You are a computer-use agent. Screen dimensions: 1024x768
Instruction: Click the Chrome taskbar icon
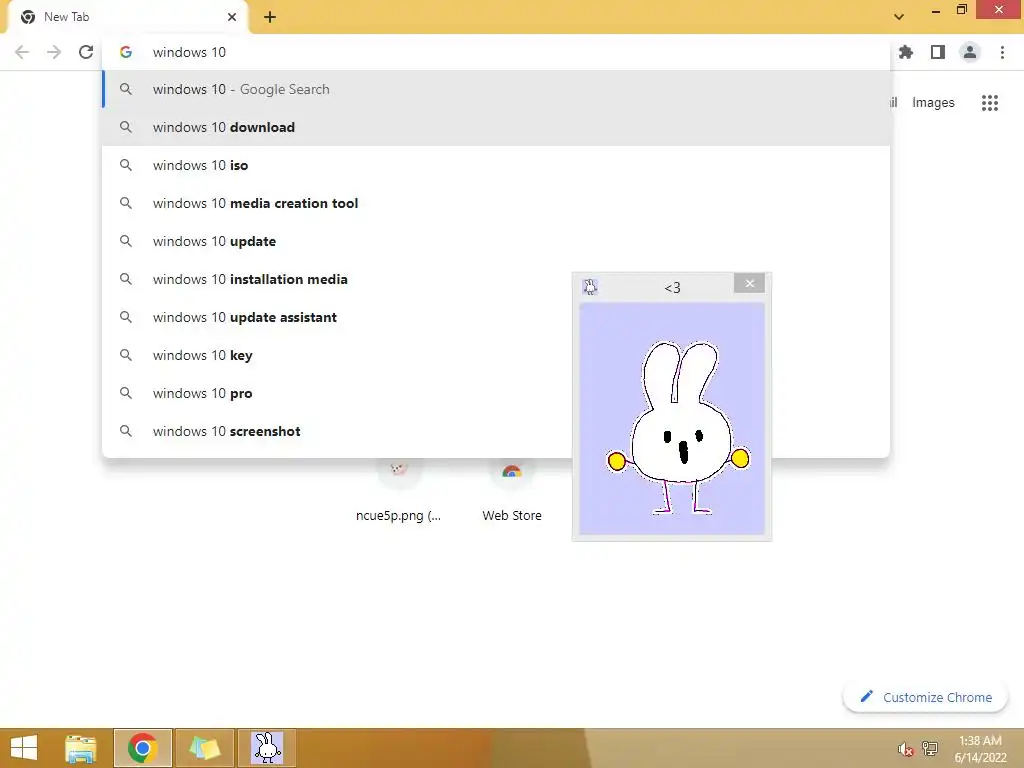(x=142, y=748)
